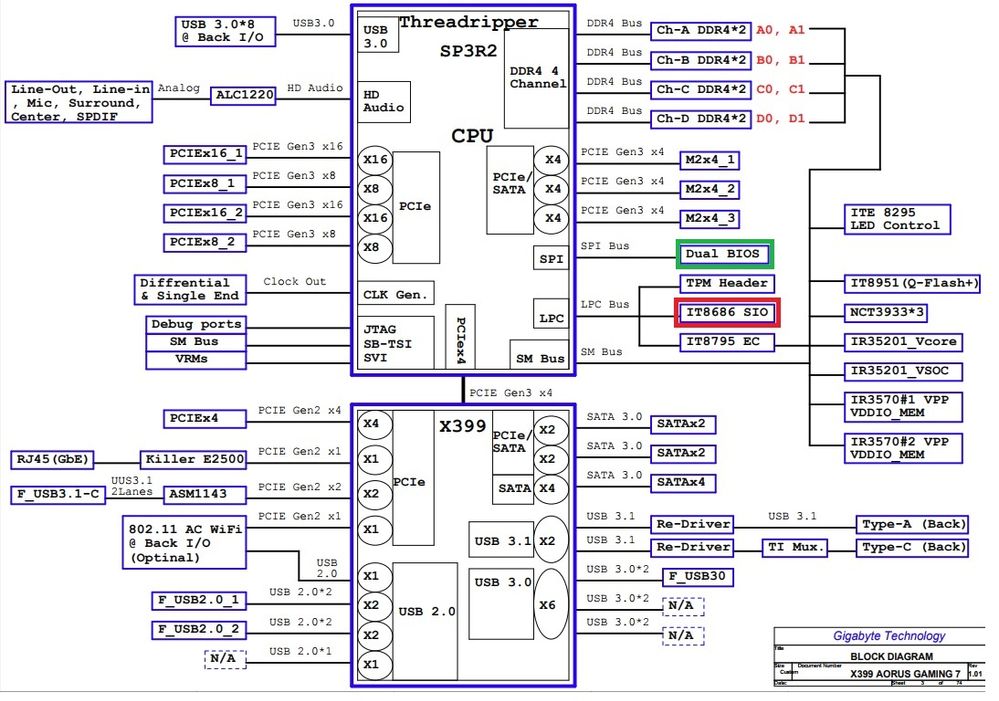Select the F_USB2.0_1 header block
Viewport: 999px width, 701px height.
pos(199,600)
